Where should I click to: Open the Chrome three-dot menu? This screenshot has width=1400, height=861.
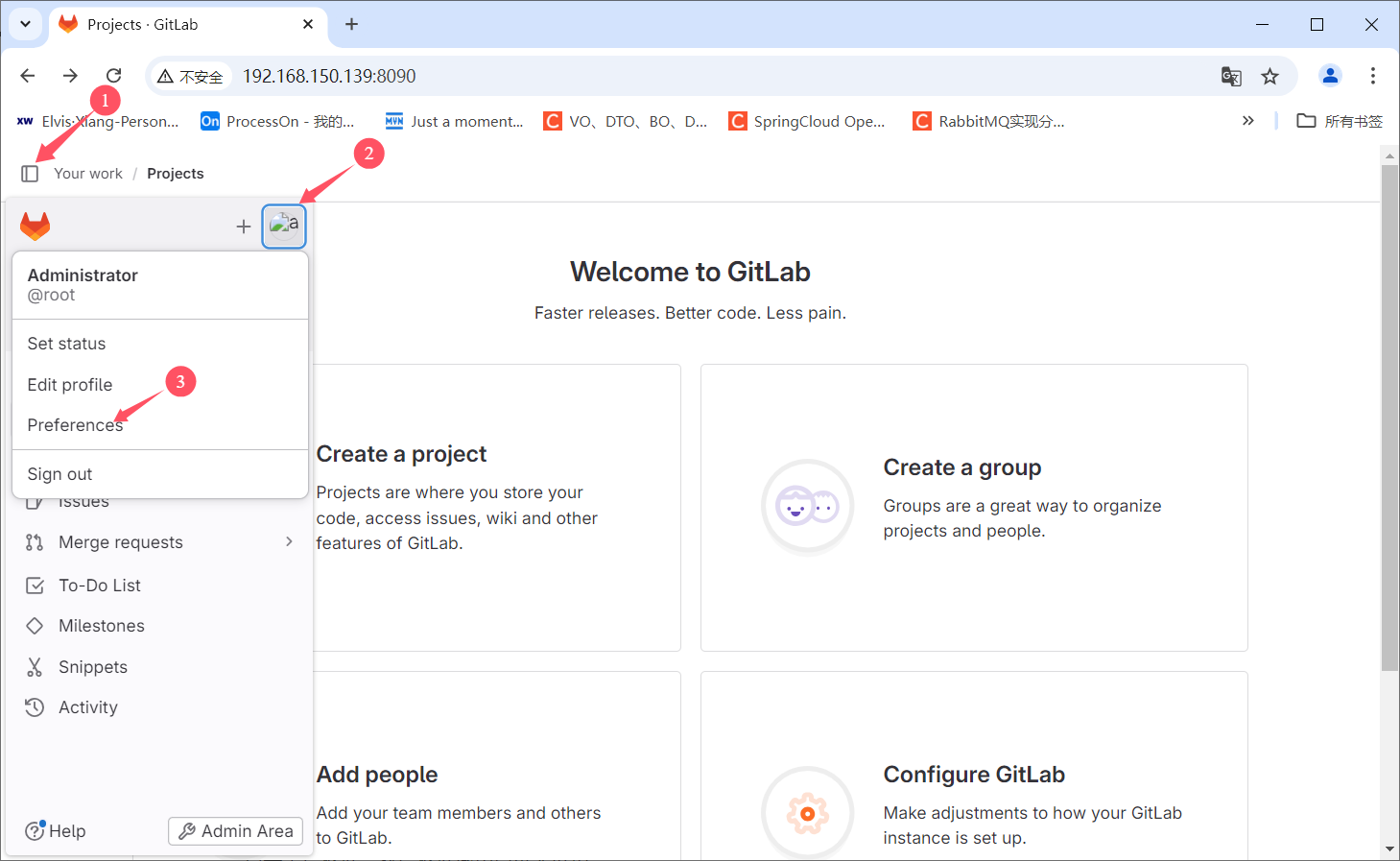tap(1373, 76)
